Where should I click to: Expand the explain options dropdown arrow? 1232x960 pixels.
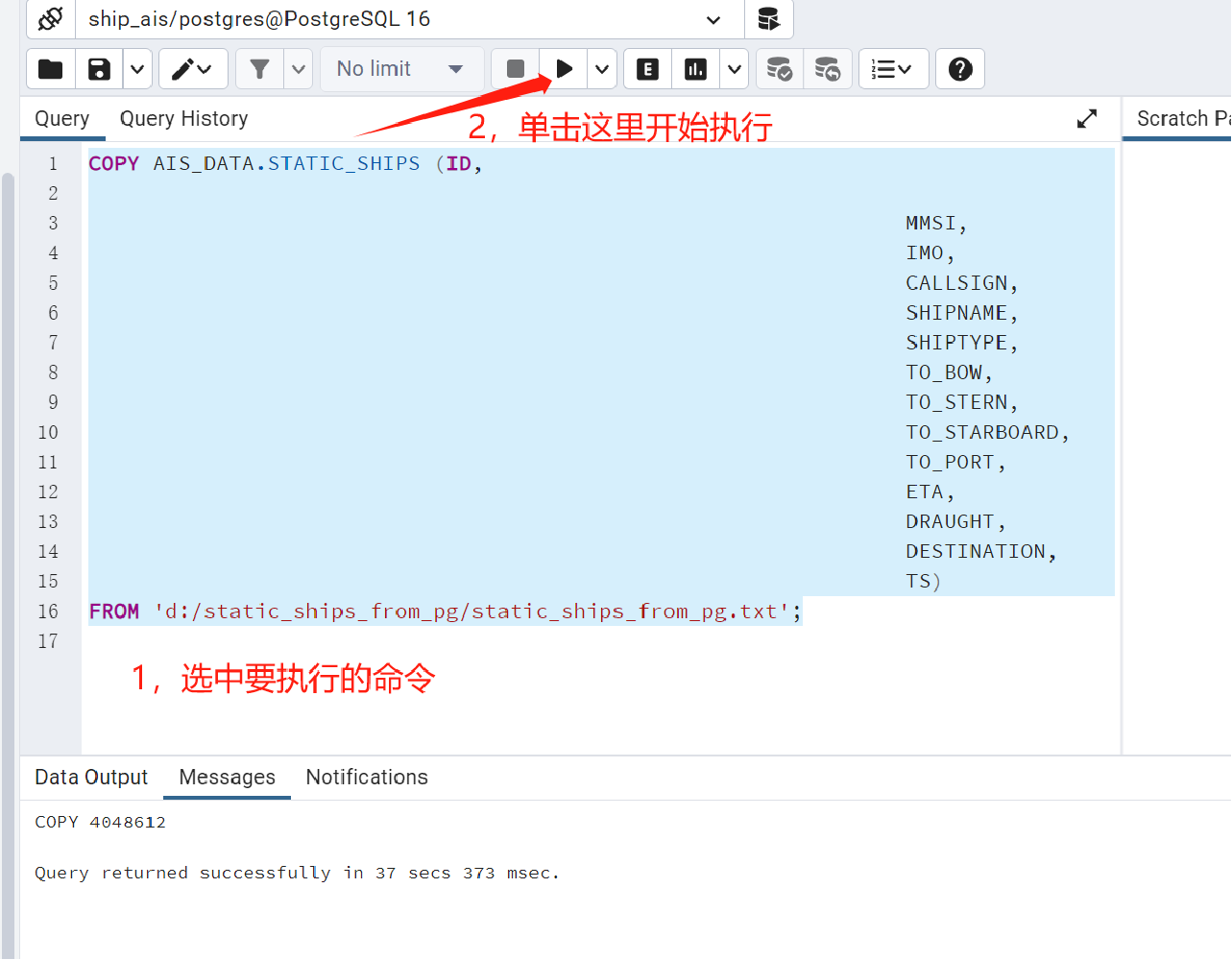point(735,69)
